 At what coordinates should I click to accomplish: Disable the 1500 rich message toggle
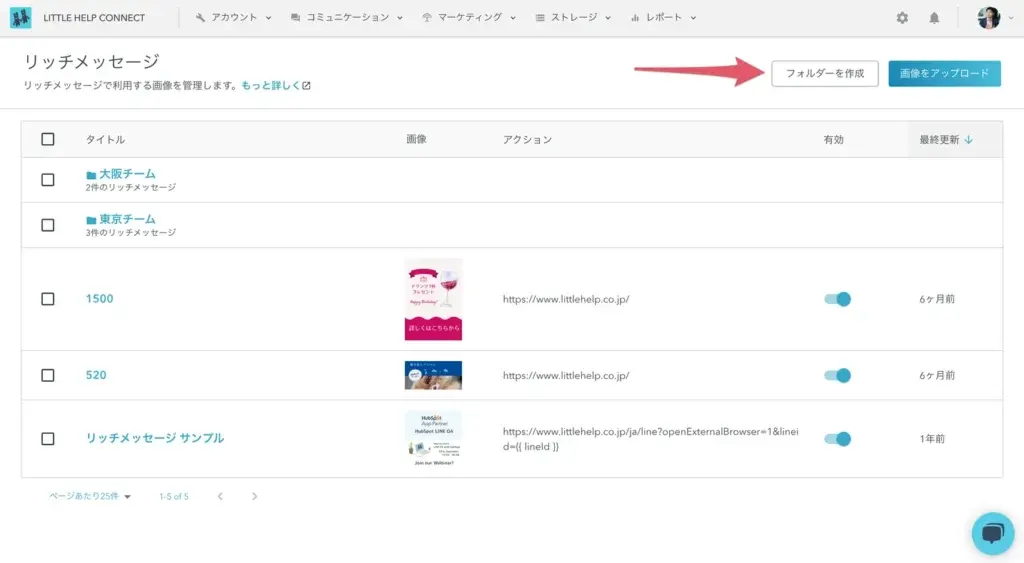[x=837, y=299]
